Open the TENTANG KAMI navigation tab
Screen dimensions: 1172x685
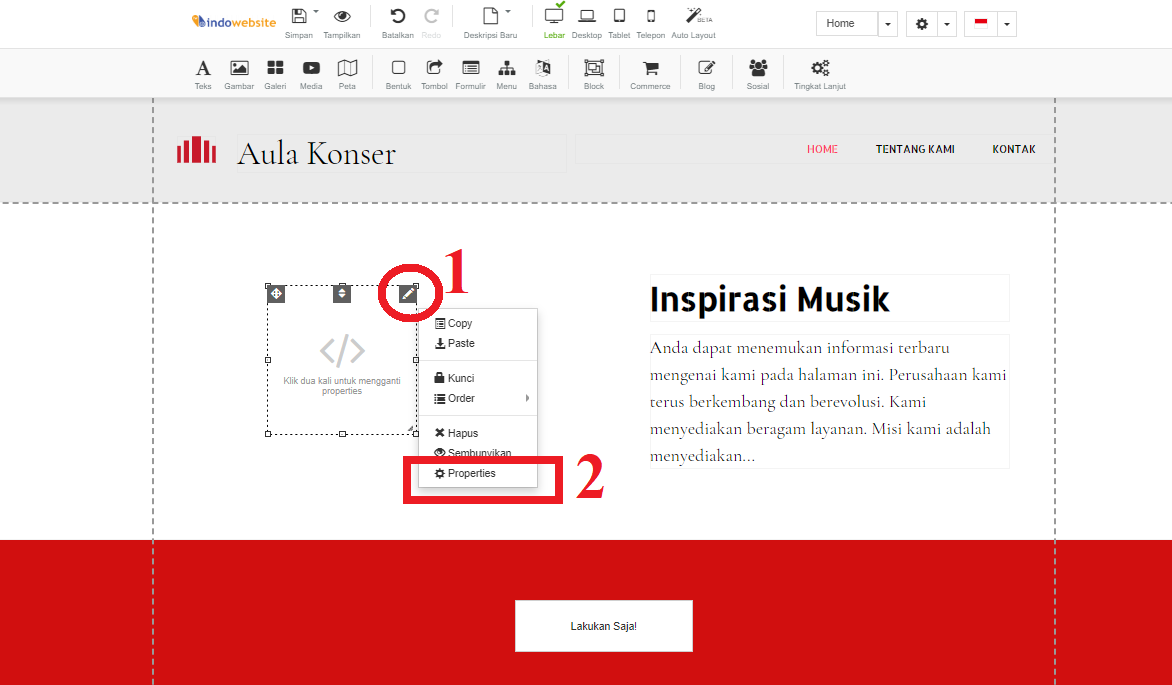tap(915, 148)
